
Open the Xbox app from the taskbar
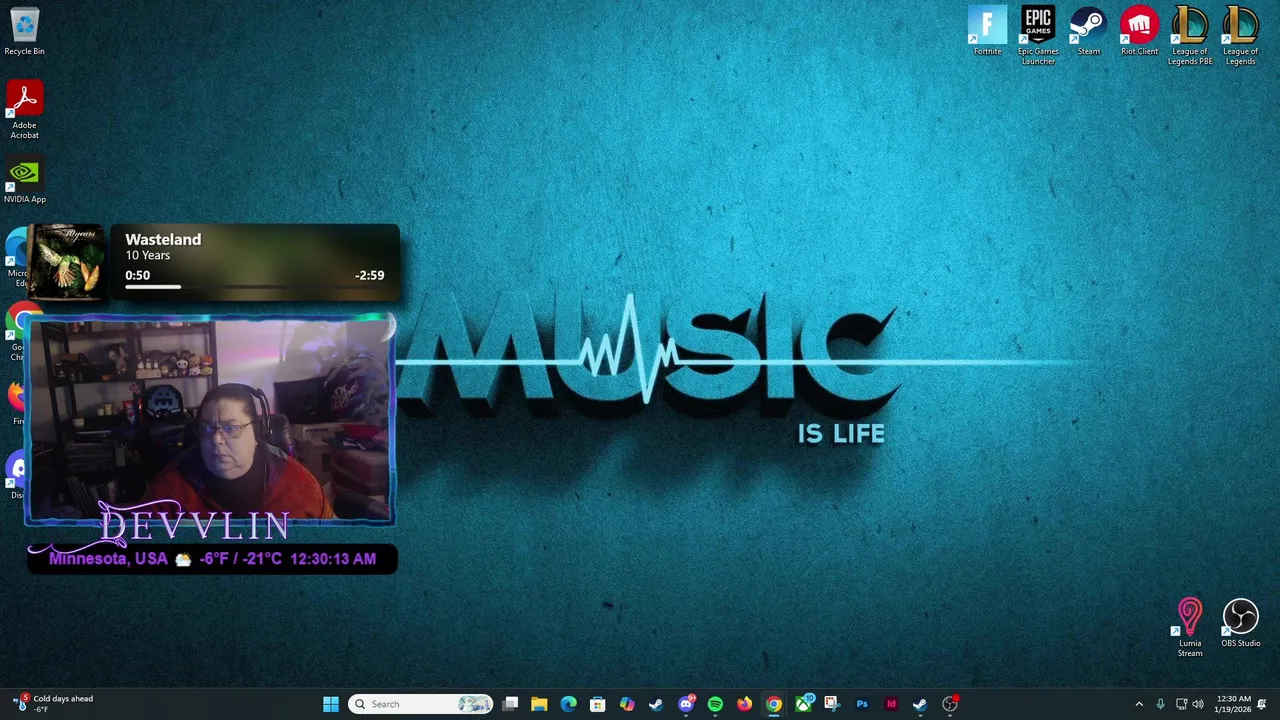click(x=803, y=704)
